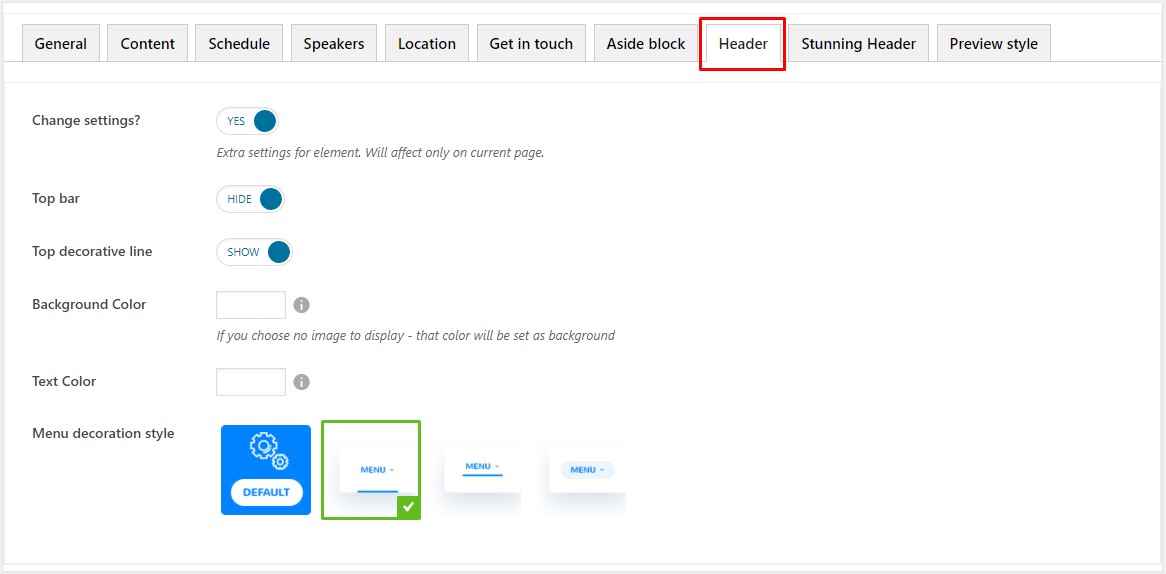
Task: Choose the selected underline menu decoration style
Action: pyautogui.click(x=371, y=470)
